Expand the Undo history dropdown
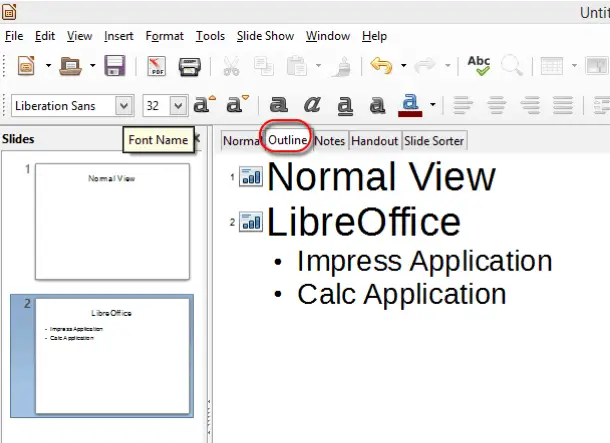 (404, 65)
